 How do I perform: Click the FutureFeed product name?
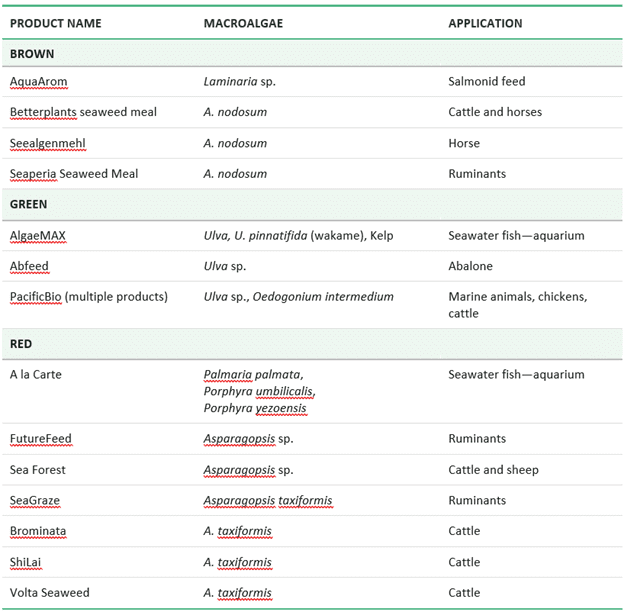point(41,439)
